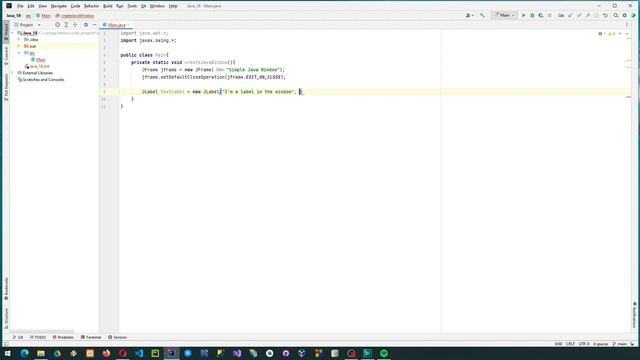Click the Rollback undo arrow icon
Viewport: 640px width, 360px height.
pyautogui.click(x=605, y=16)
